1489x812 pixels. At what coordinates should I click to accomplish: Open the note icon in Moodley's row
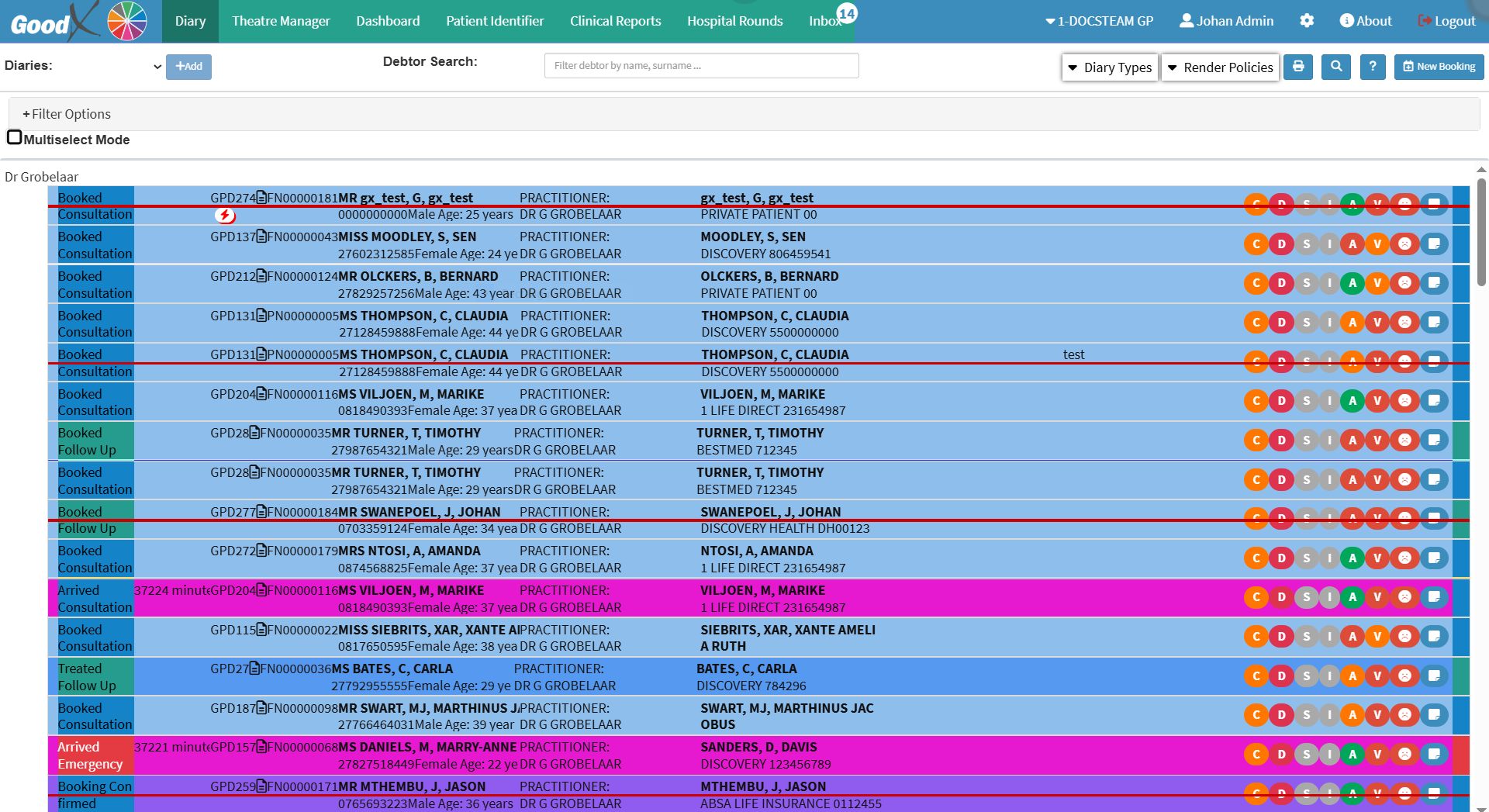point(1434,244)
